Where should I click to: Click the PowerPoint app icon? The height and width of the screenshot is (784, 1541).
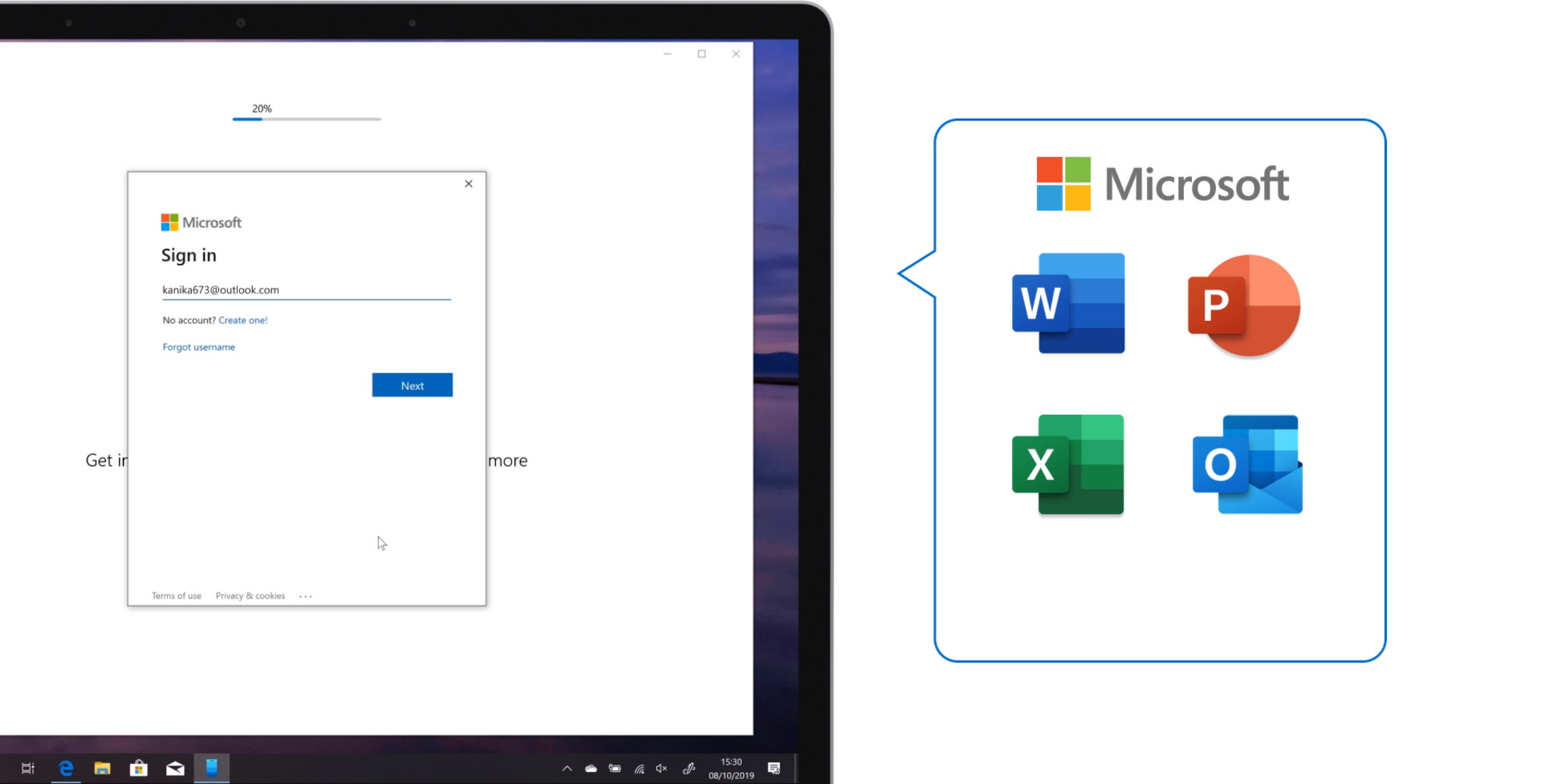pos(1243,306)
